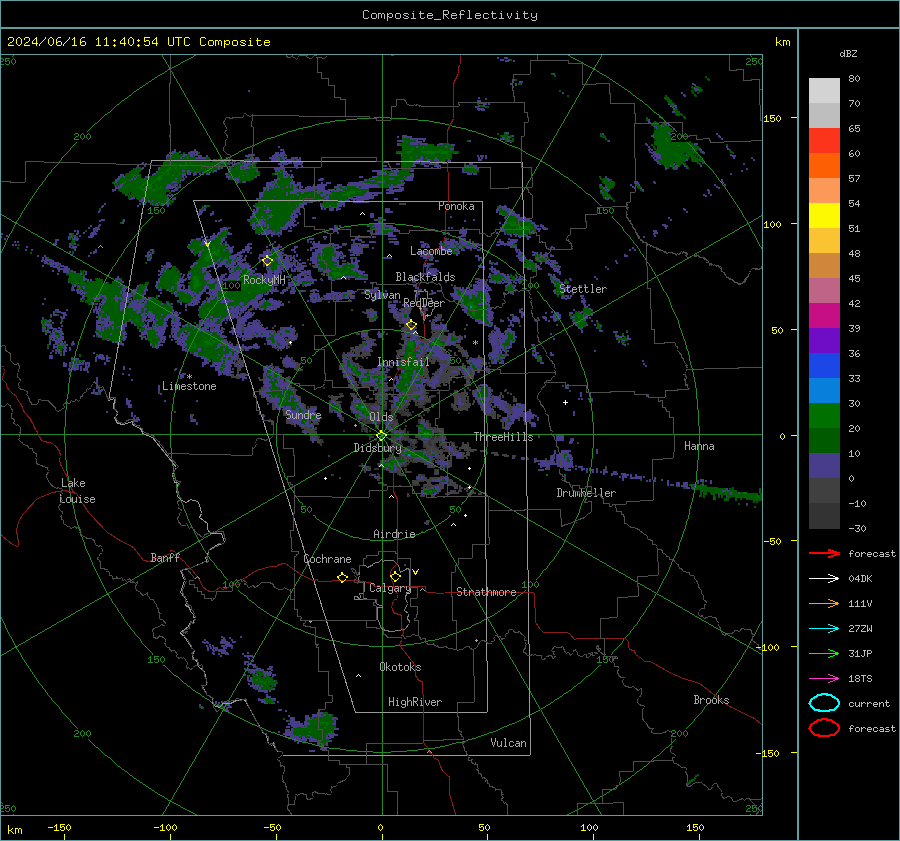900x841 pixels.
Task: Select the 51 dBZ yellow swatch
Action: click(824, 216)
